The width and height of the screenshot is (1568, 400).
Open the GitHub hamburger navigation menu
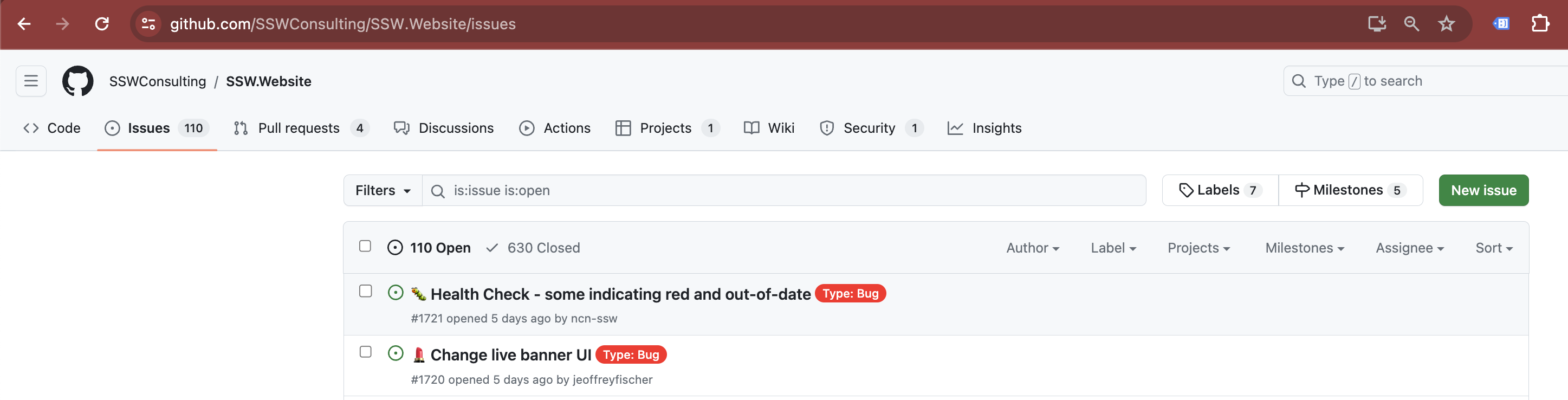[31, 81]
